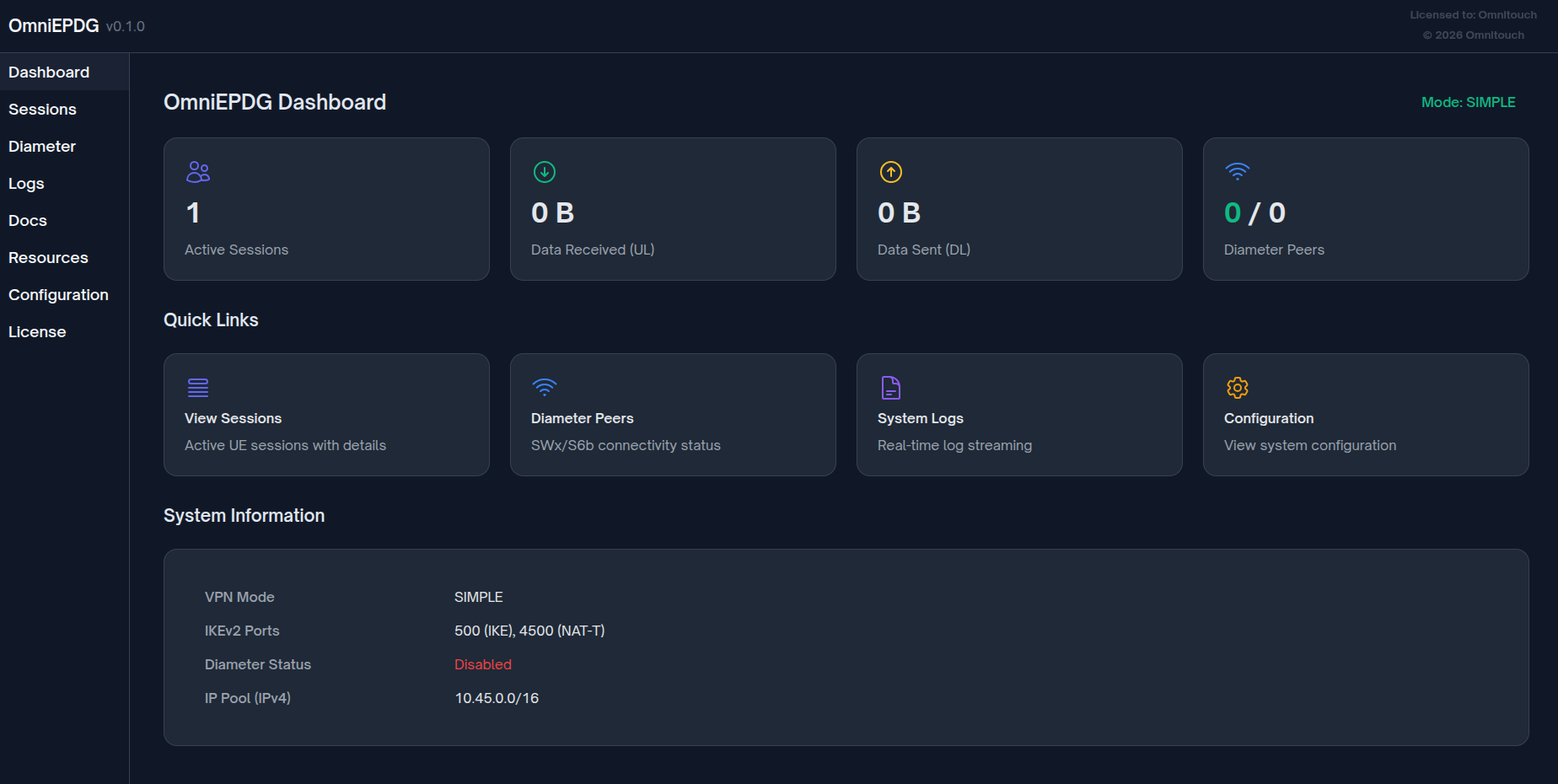1558x784 pixels.
Task: Select Dashboard in the sidebar
Action: 48,72
